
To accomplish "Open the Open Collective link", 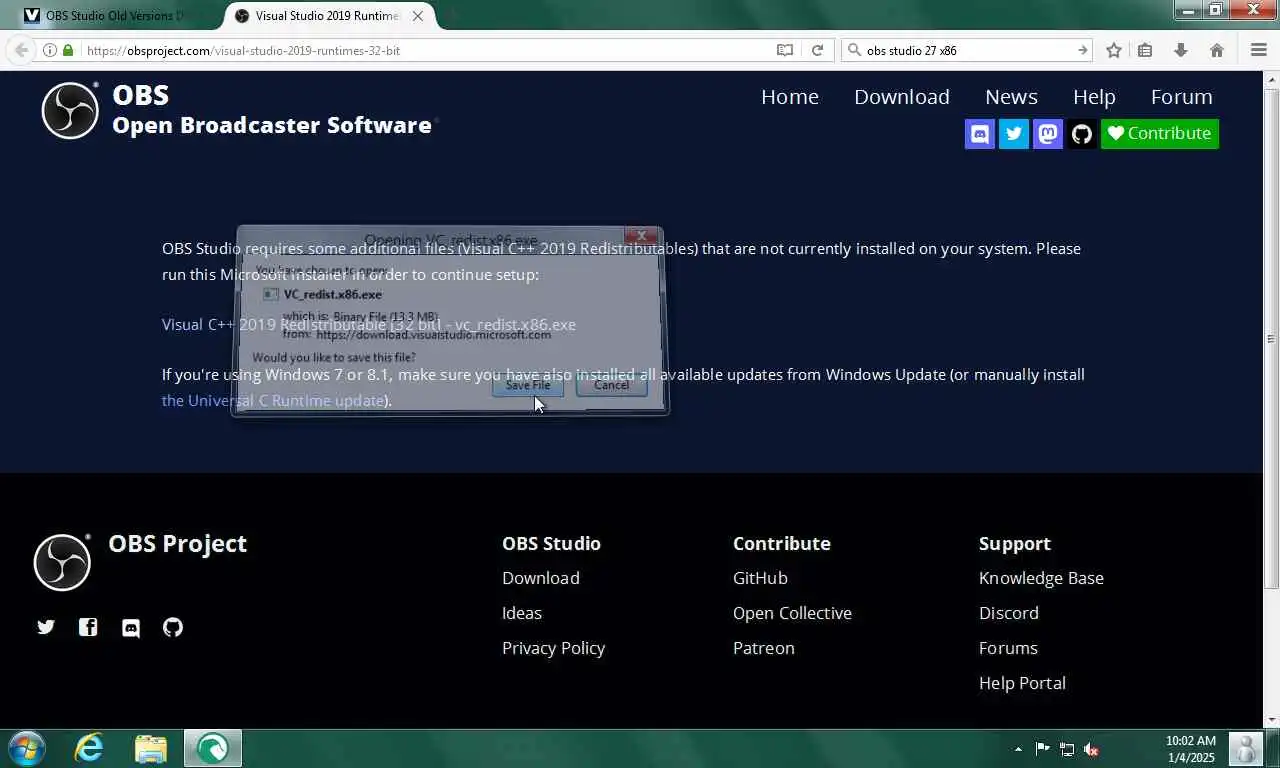I will tap(792, 613).
